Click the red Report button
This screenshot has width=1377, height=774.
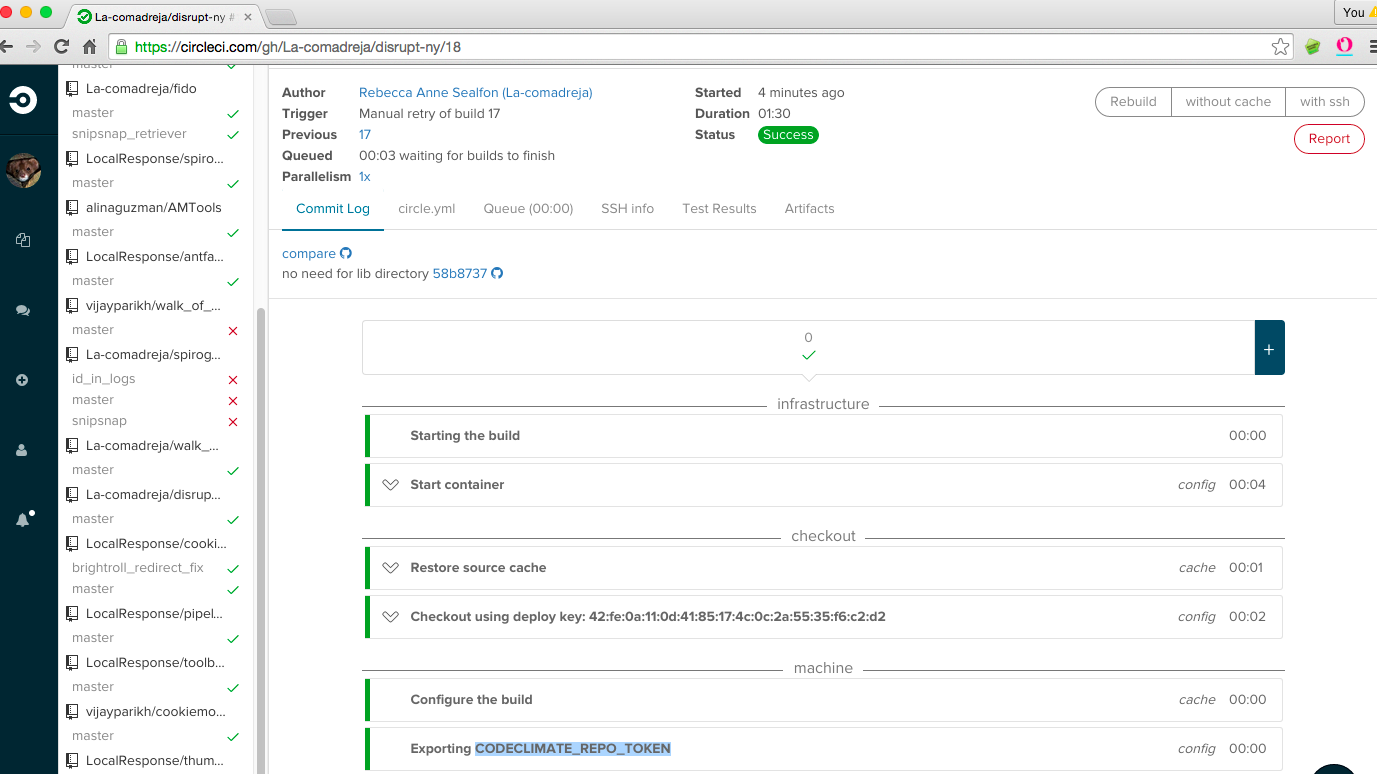click(1329, 139)
